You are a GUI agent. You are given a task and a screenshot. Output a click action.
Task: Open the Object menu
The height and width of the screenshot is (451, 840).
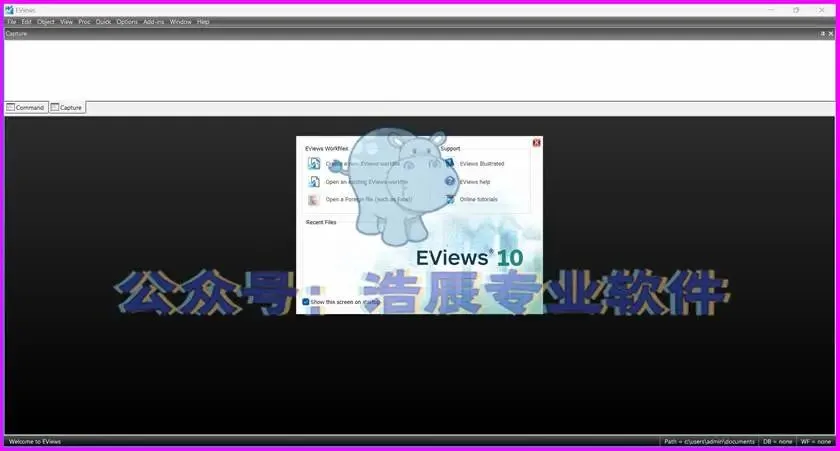46,22
